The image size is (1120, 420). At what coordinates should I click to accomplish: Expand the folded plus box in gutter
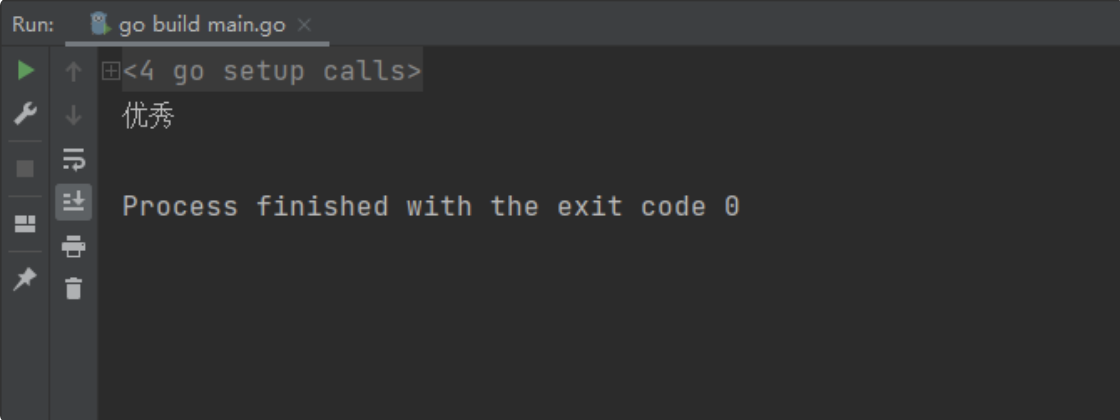[x=111, y=70]
